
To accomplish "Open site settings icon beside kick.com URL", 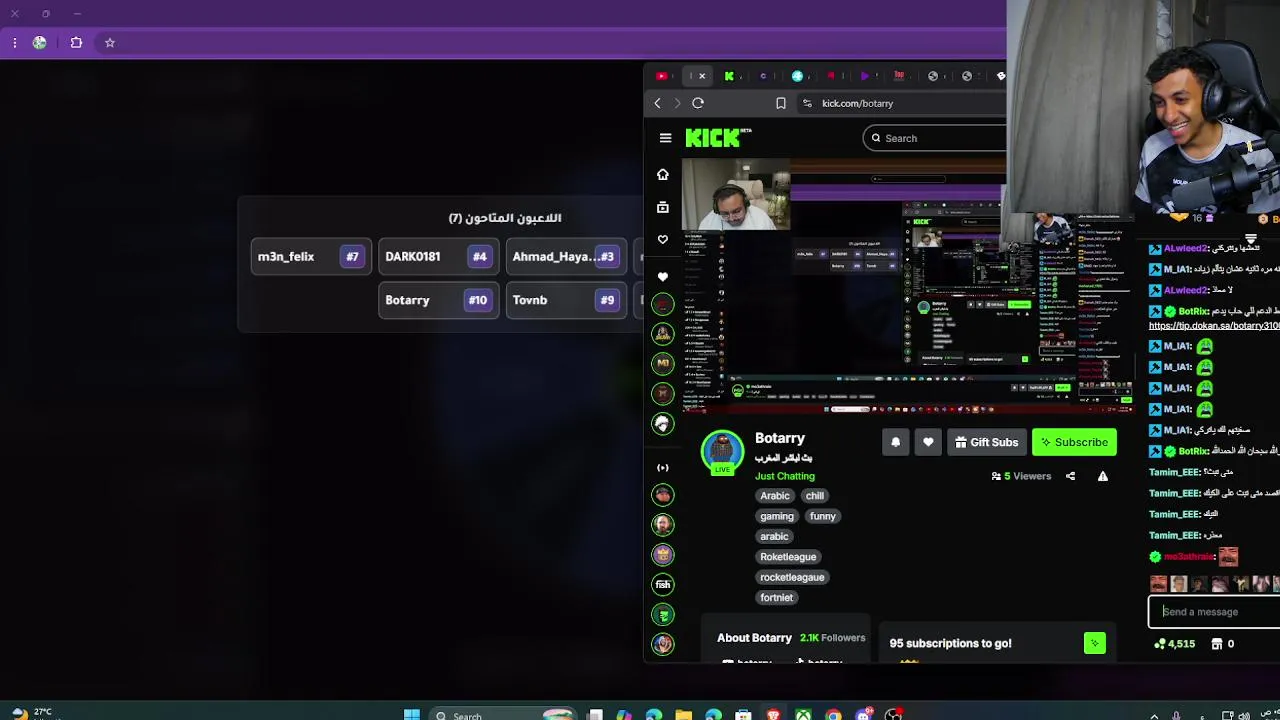I will pos(807,103).
